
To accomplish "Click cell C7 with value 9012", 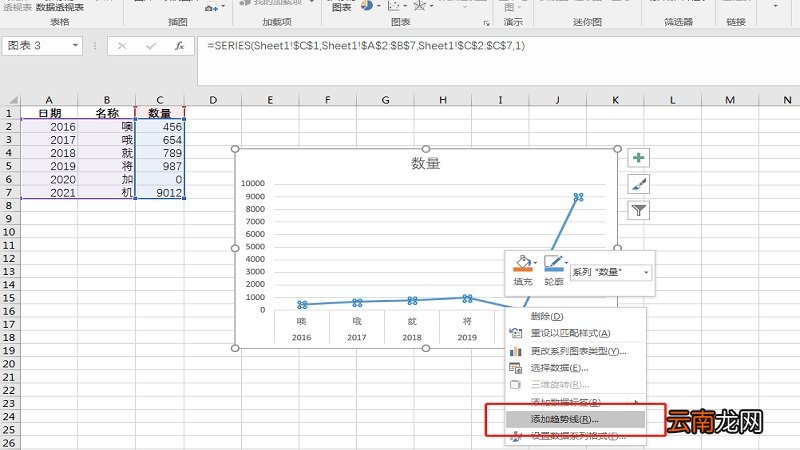I will click(x=160, y=193).
